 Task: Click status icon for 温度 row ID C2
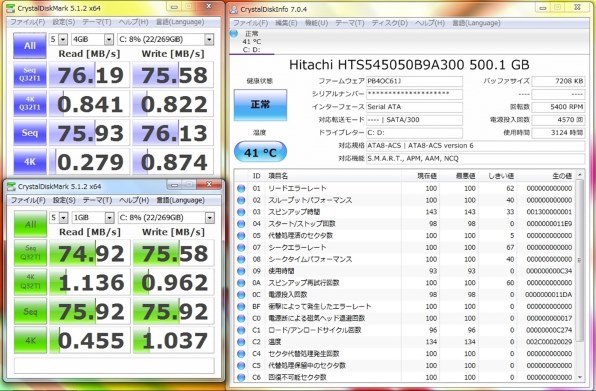(x=241, y=342)
